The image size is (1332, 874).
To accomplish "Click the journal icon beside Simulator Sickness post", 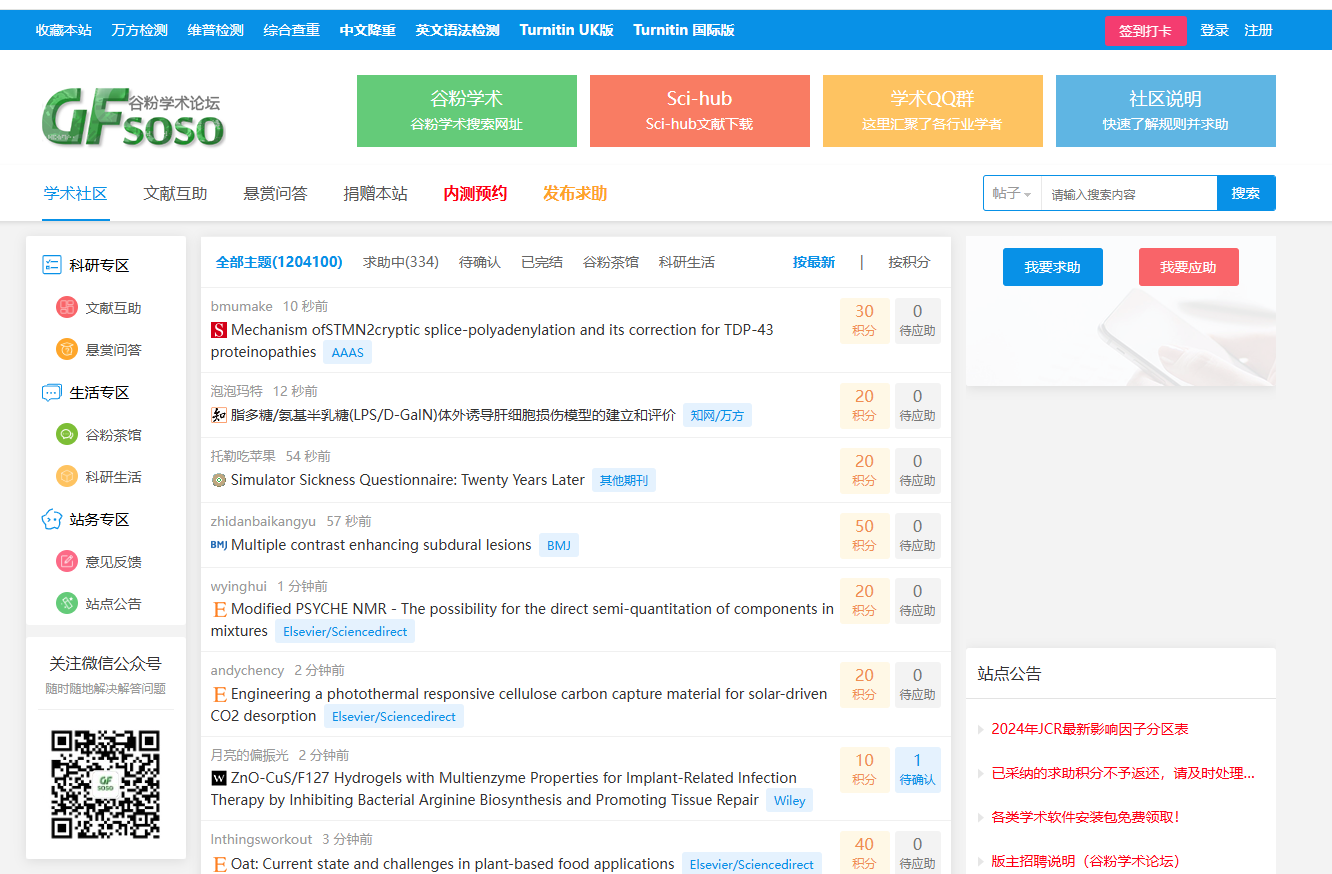I will 219,480.
